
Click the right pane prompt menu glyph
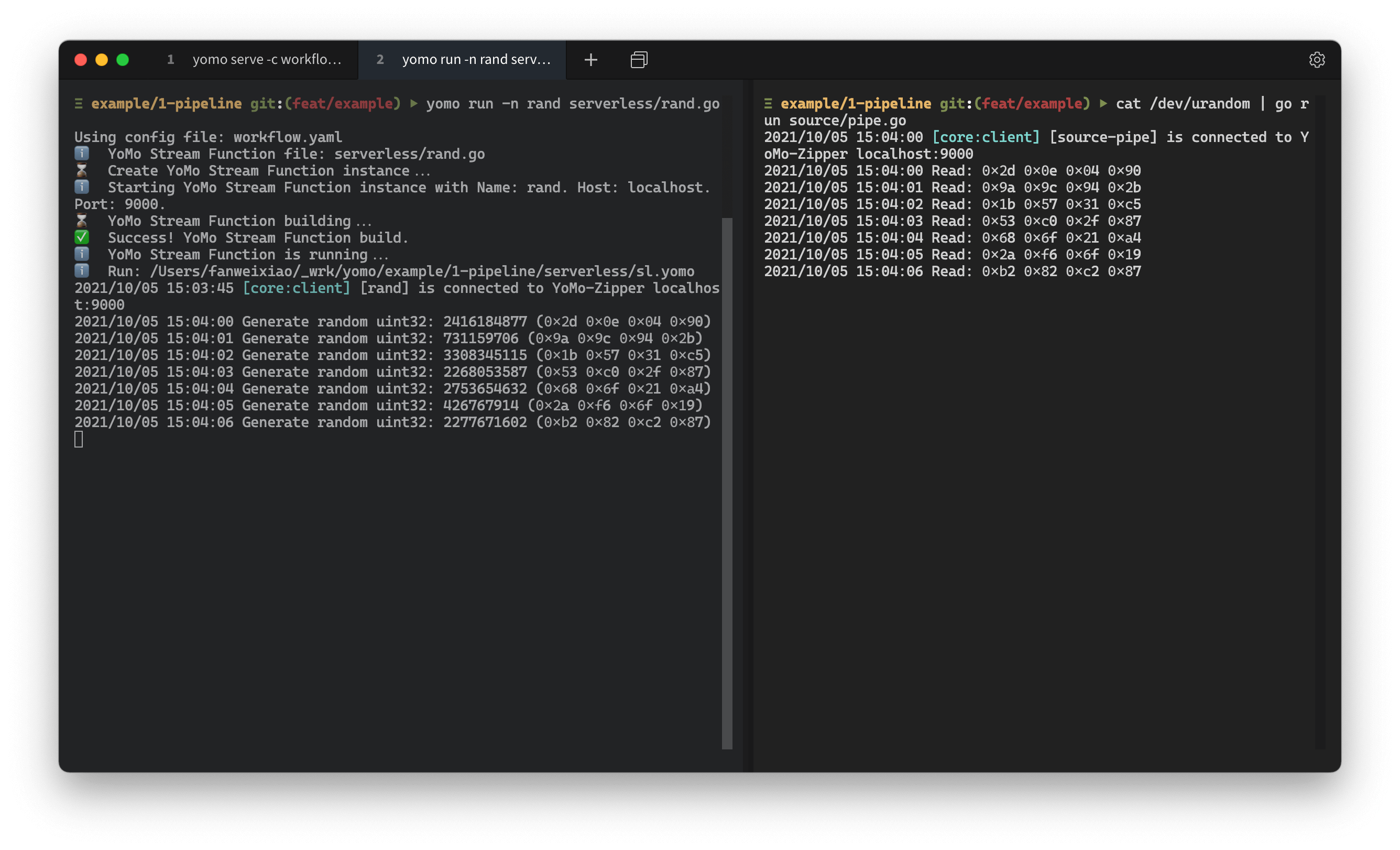[768, 103]
